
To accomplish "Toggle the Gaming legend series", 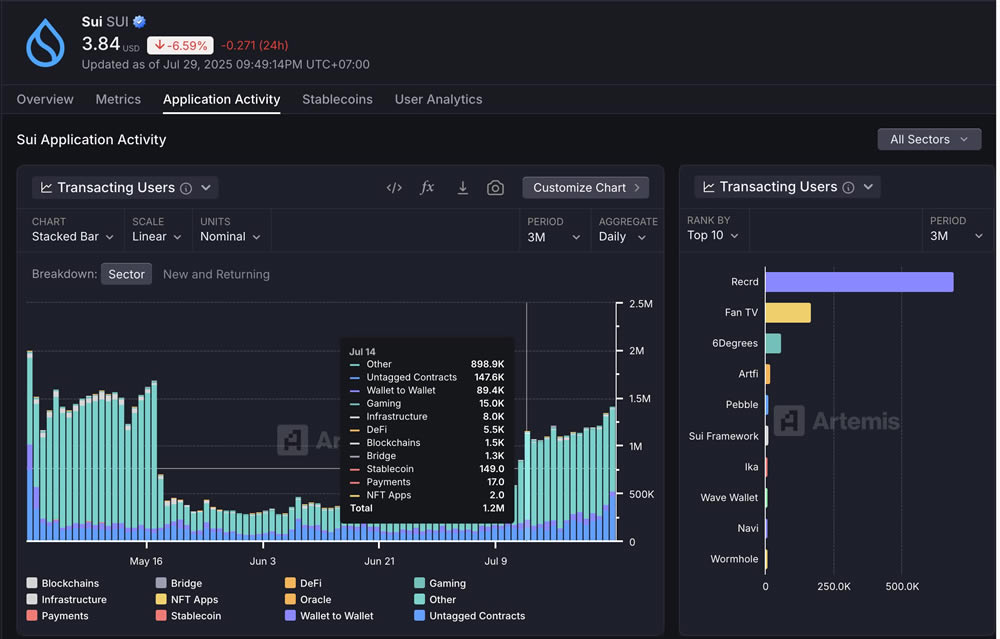I will (x=447, y=583).
